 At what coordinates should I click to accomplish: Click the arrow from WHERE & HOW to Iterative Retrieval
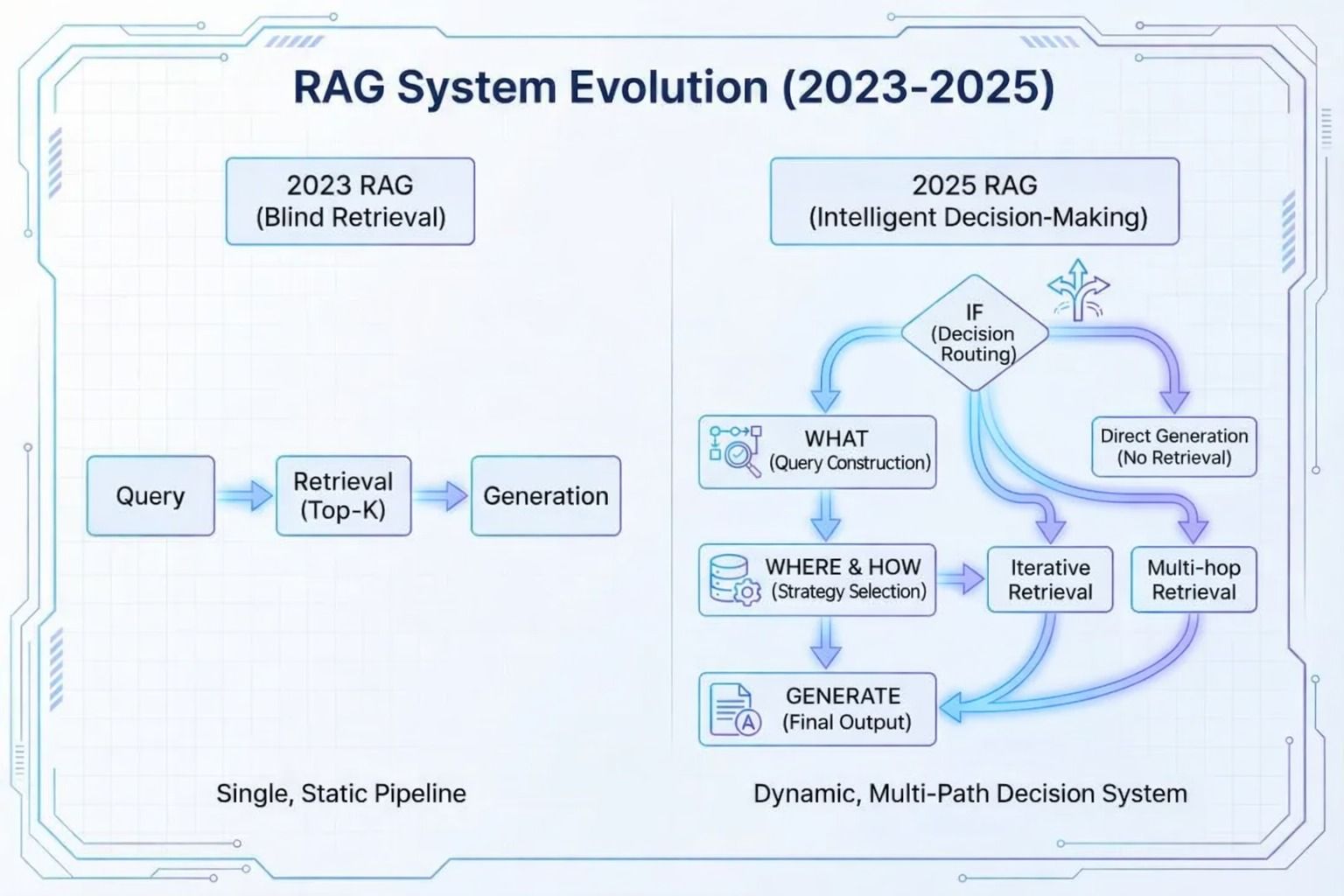click(x=961, y=578)
